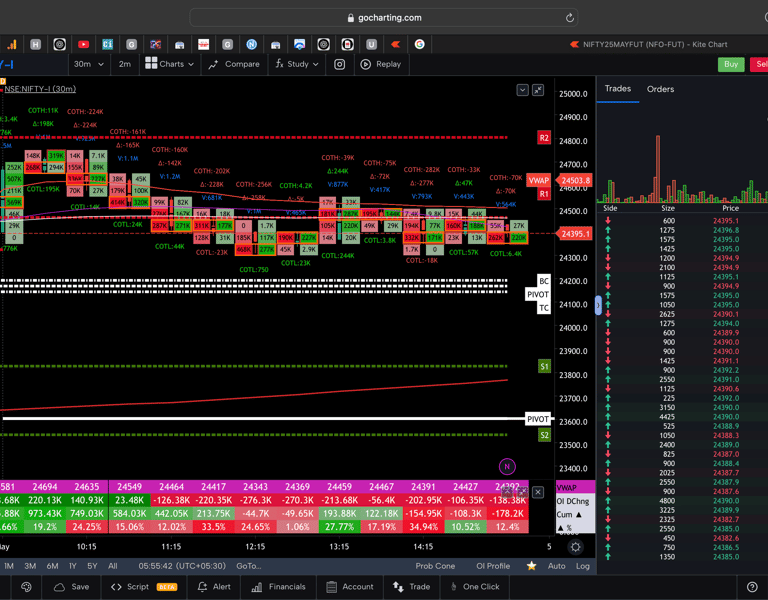Enable One Click trading
This screenshot has width=768, height=600.
click(x=475, y=587)
